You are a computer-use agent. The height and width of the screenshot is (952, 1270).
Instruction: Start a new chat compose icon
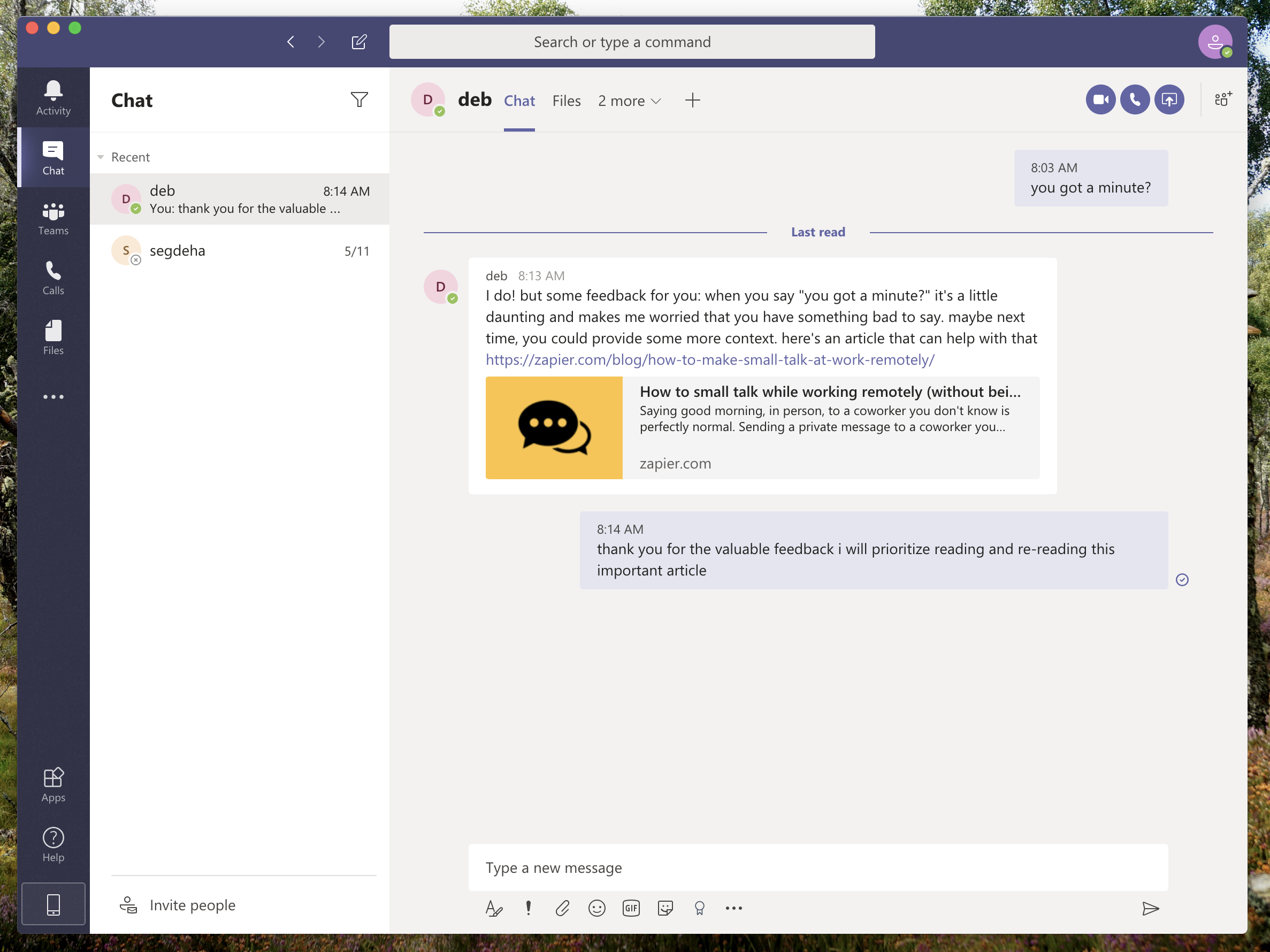tap(359, 42)
